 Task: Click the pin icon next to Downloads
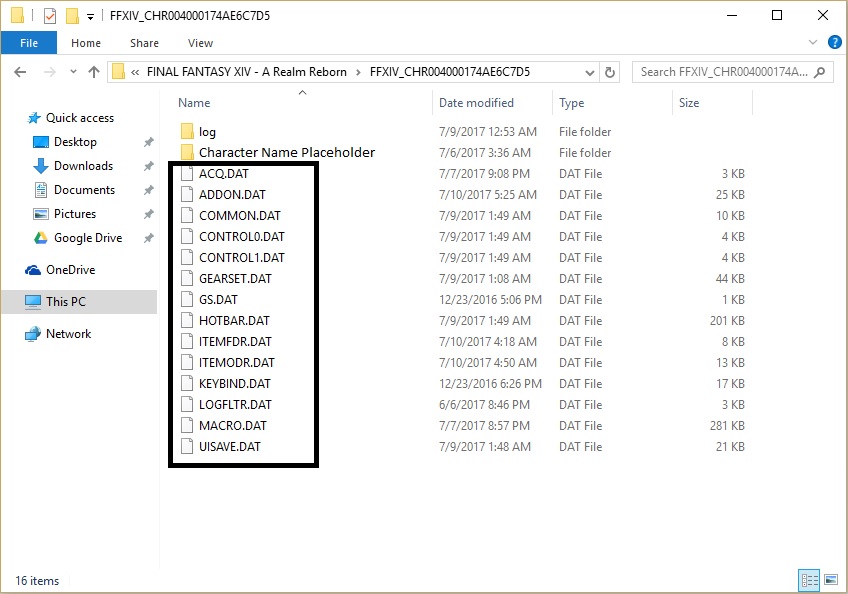click(x=148, y=166)
